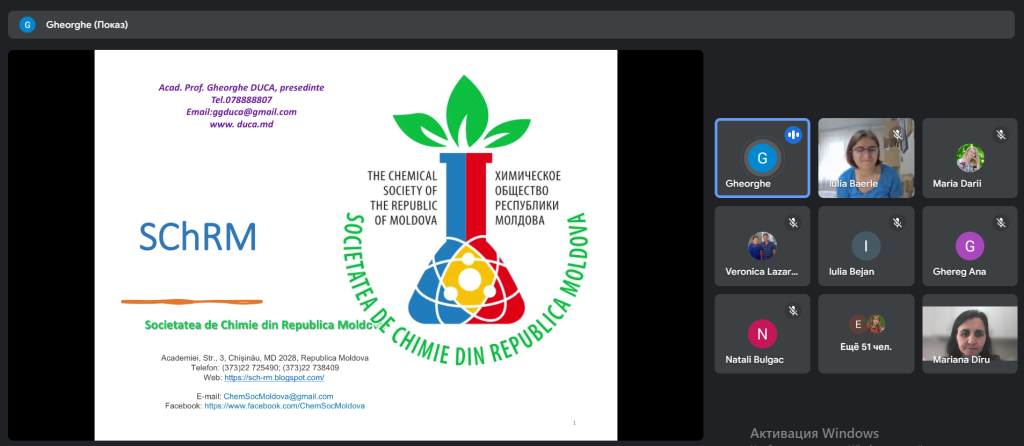This screenshot has height=446, width=1024.
Task: Click 'Societatea de Chimie din Republica Moldova' heading
Action: click(x=263, y=325)
